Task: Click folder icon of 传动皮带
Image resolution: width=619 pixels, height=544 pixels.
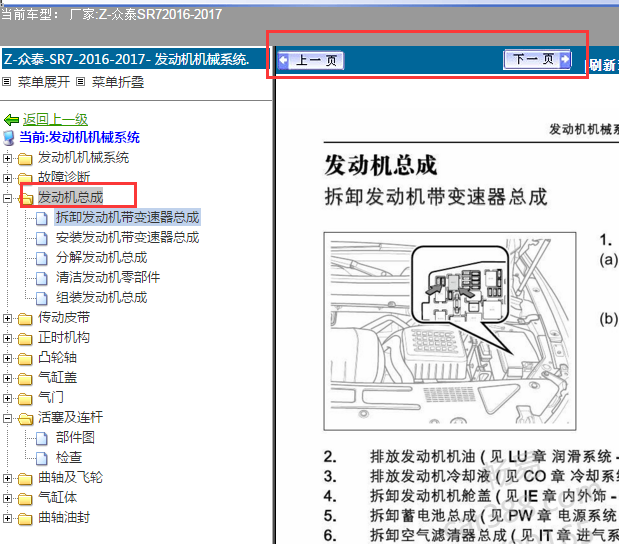Action: [x=25, y=319]
